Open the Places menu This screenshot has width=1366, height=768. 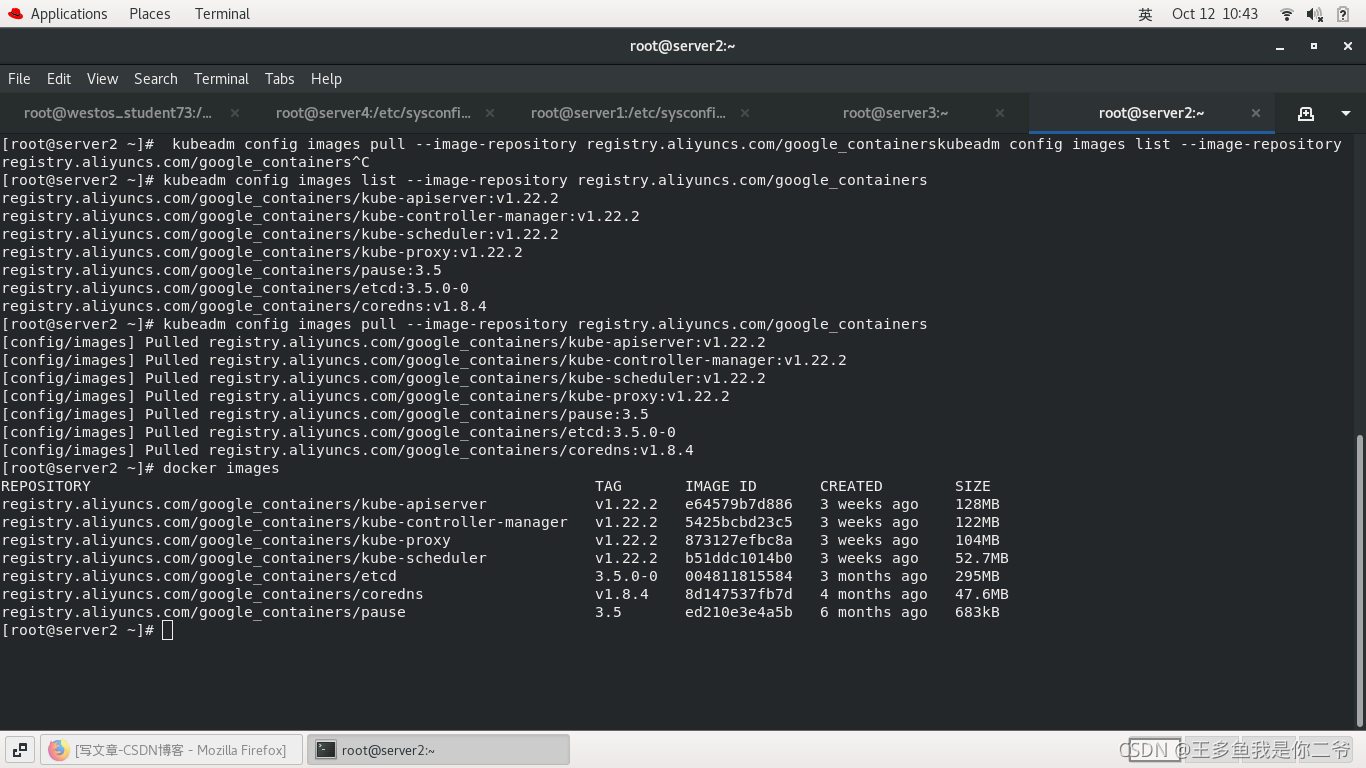click(x=150, y=14)
